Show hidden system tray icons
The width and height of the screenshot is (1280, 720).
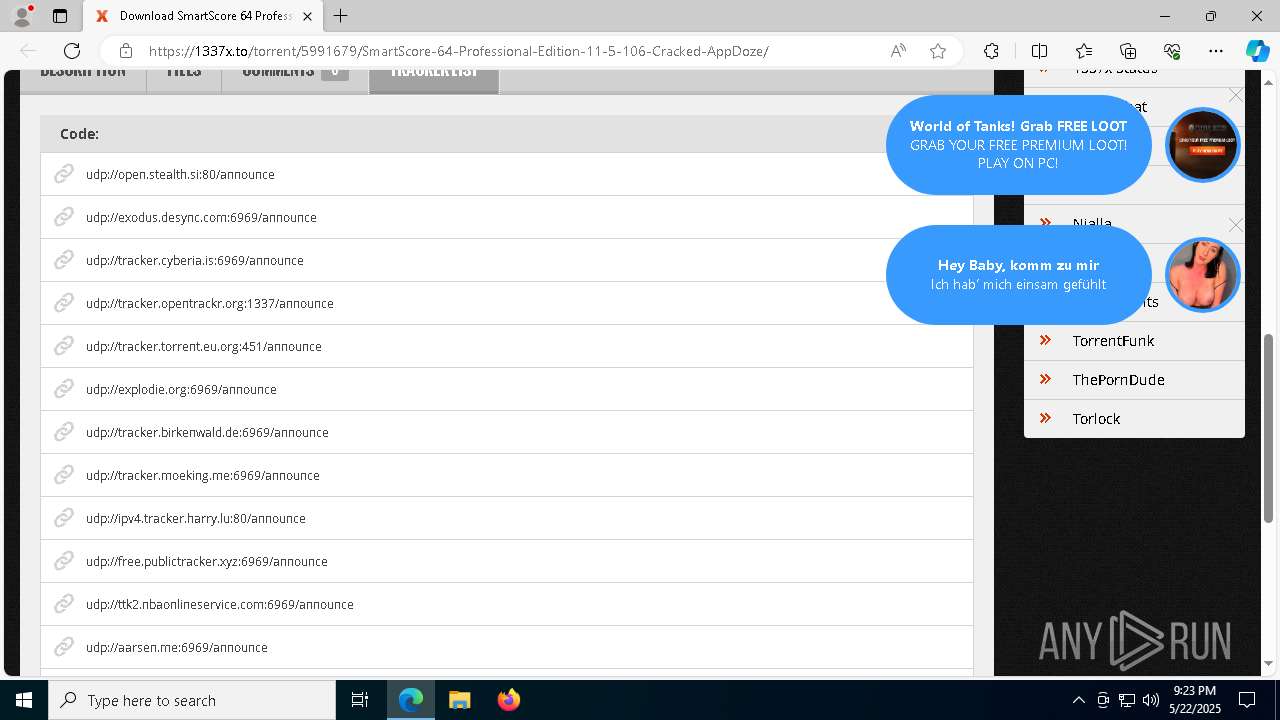pyautogui.click(x=1078, y=700)
